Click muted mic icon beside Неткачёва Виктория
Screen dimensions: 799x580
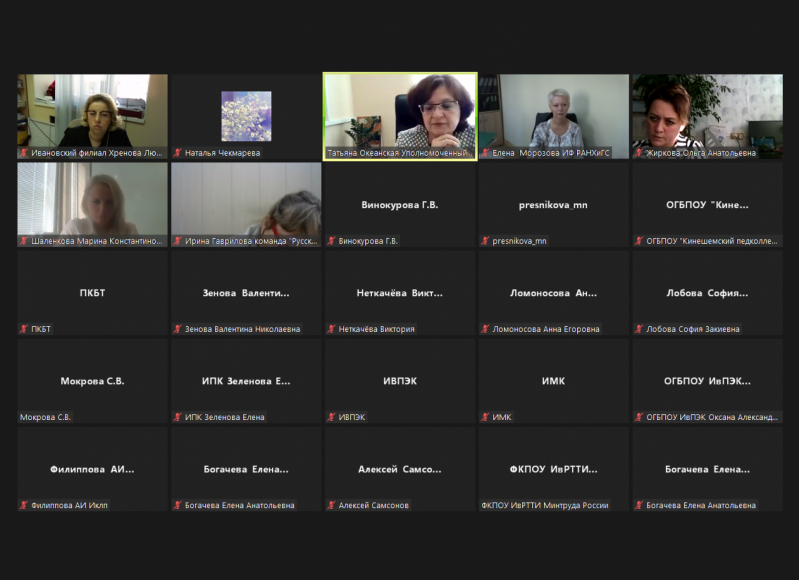332,329
